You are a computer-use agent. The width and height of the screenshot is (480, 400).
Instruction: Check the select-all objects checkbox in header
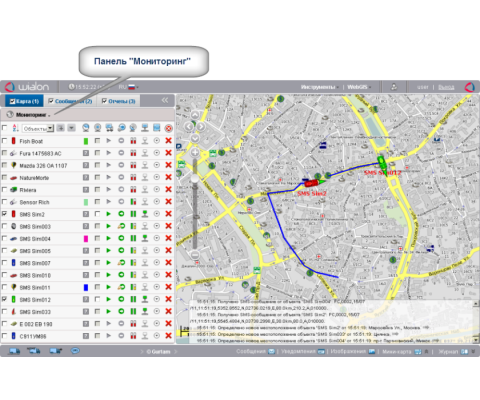tap(5, 128)
